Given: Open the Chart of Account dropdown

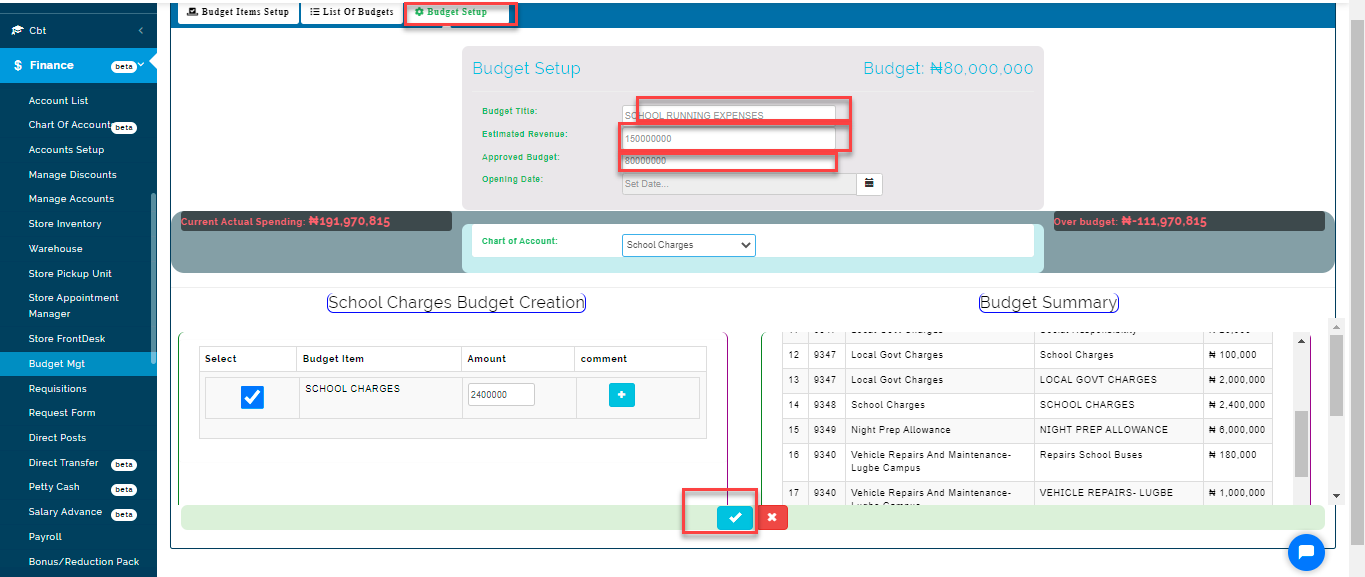Looking at the screenshot, I should point(688,245).
